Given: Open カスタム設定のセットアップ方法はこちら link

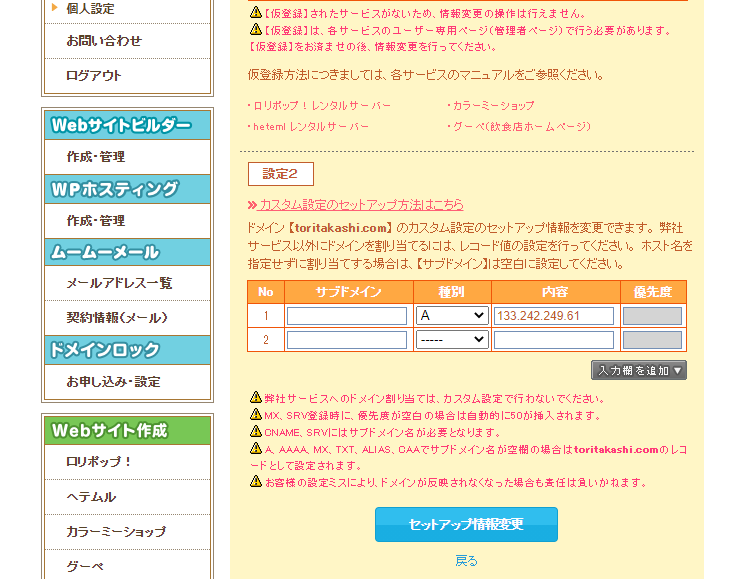Looking at the screenshot, I should [x=362, y=205].
